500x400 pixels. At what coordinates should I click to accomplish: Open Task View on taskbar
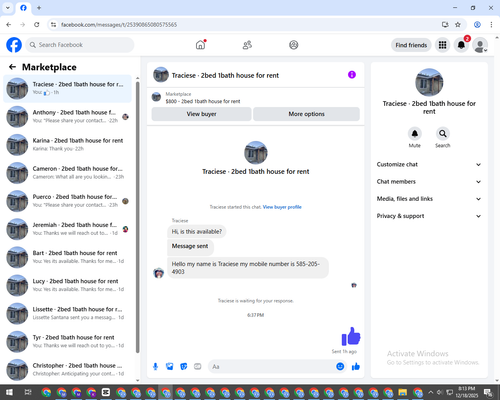click(28, 392)
